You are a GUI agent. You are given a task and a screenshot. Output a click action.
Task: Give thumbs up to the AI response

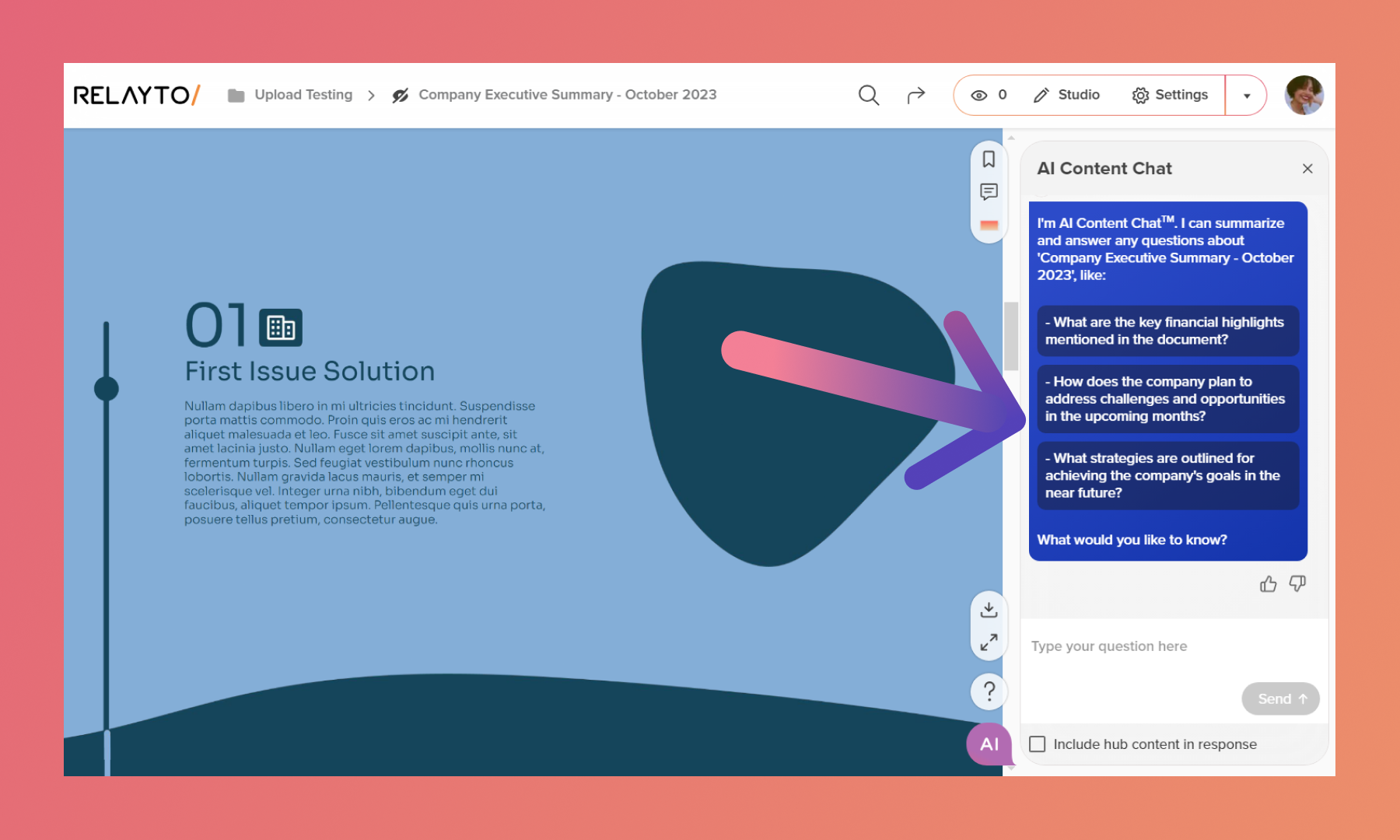[1268, 584]
